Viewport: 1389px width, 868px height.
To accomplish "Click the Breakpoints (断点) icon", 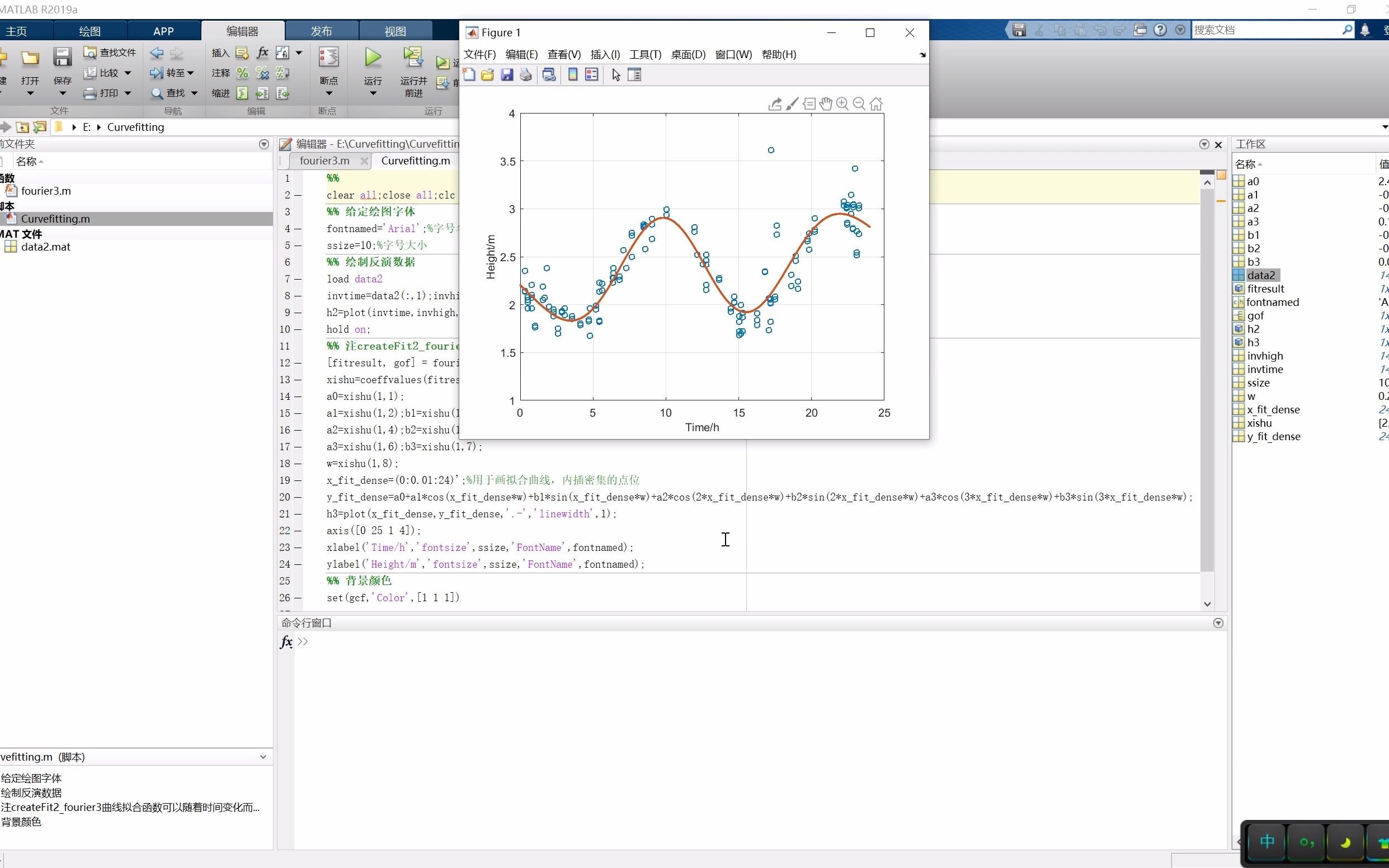I will 328,58.
